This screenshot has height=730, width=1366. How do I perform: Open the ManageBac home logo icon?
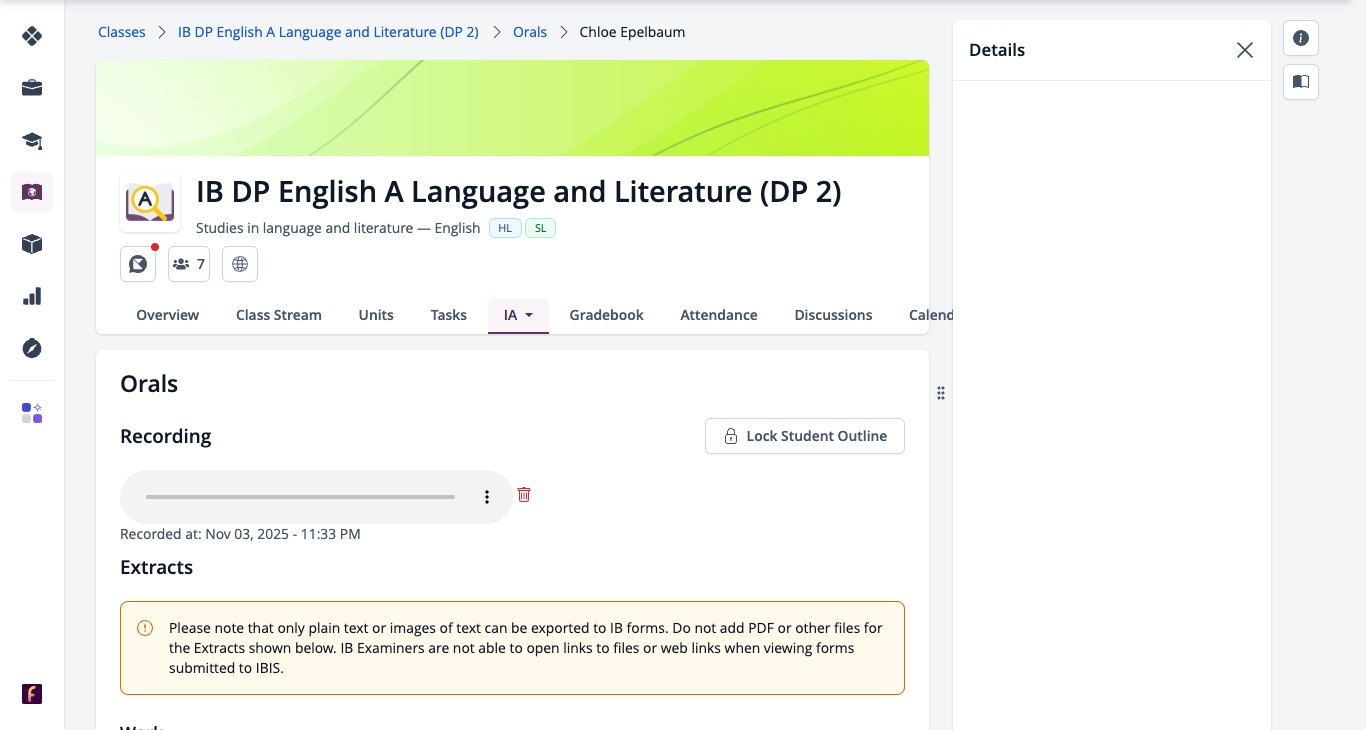pyautogui.click(x=32, y=36)
